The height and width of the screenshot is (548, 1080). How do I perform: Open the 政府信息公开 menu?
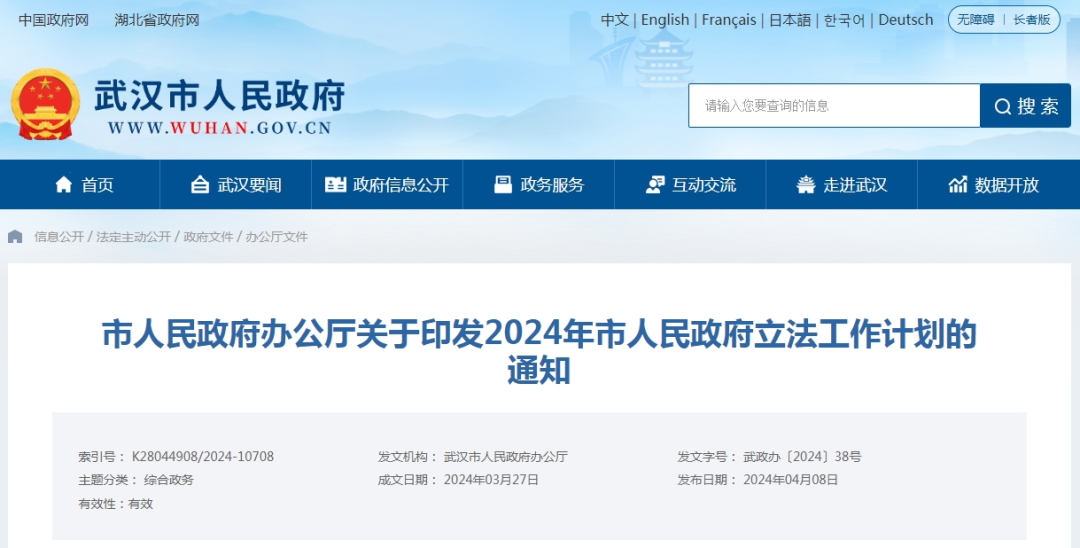[x=401, y=185]
